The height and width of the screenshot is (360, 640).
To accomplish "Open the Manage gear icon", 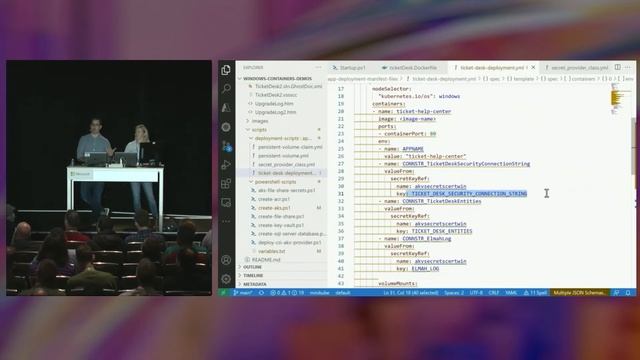I will (x=226, y=279).
